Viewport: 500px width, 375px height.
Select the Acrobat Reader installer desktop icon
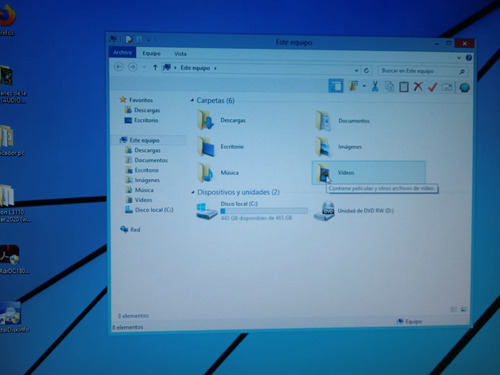click(x=13, y=259)
